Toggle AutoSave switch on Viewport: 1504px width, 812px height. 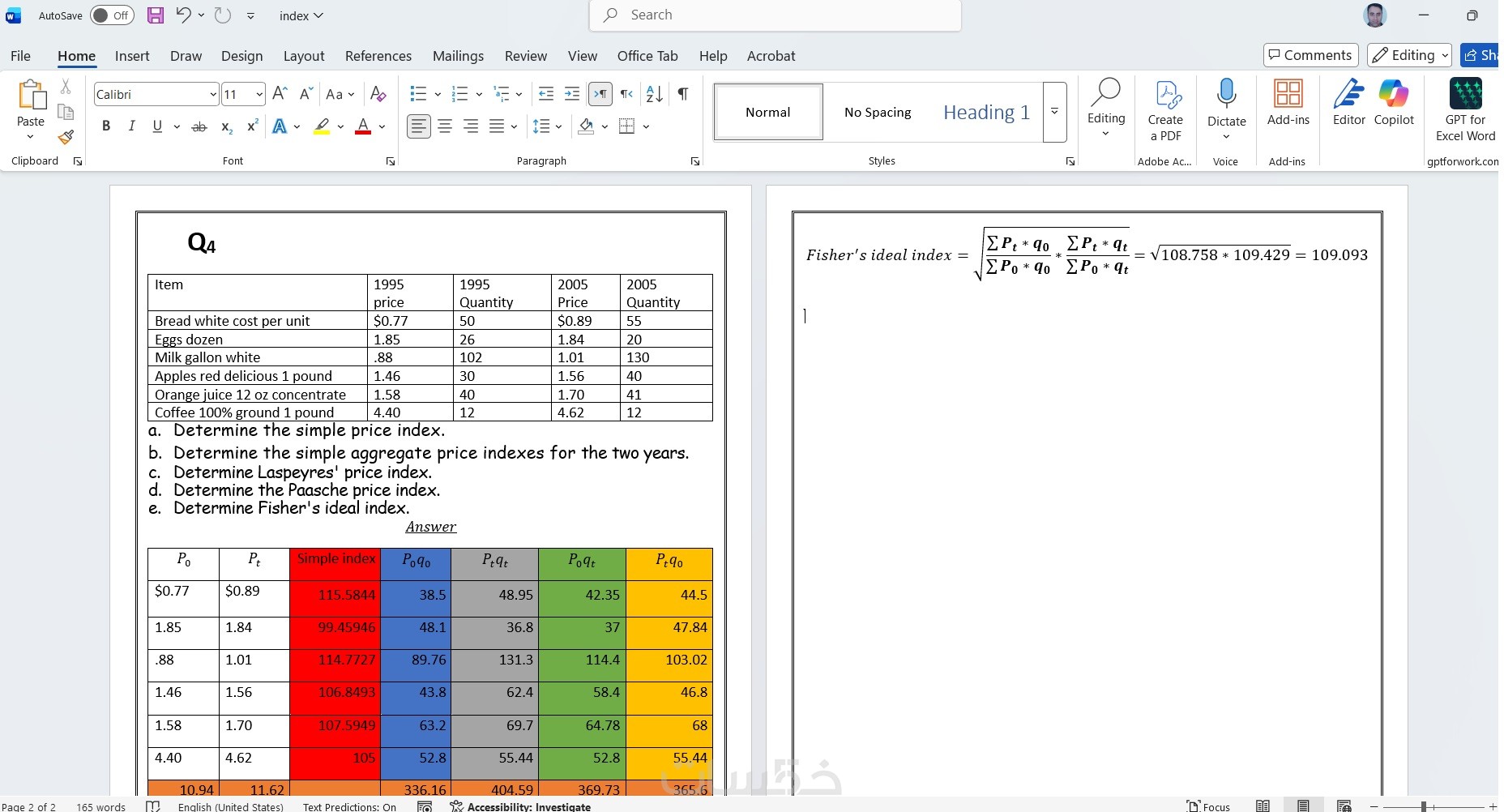click(x=112, y=15)
